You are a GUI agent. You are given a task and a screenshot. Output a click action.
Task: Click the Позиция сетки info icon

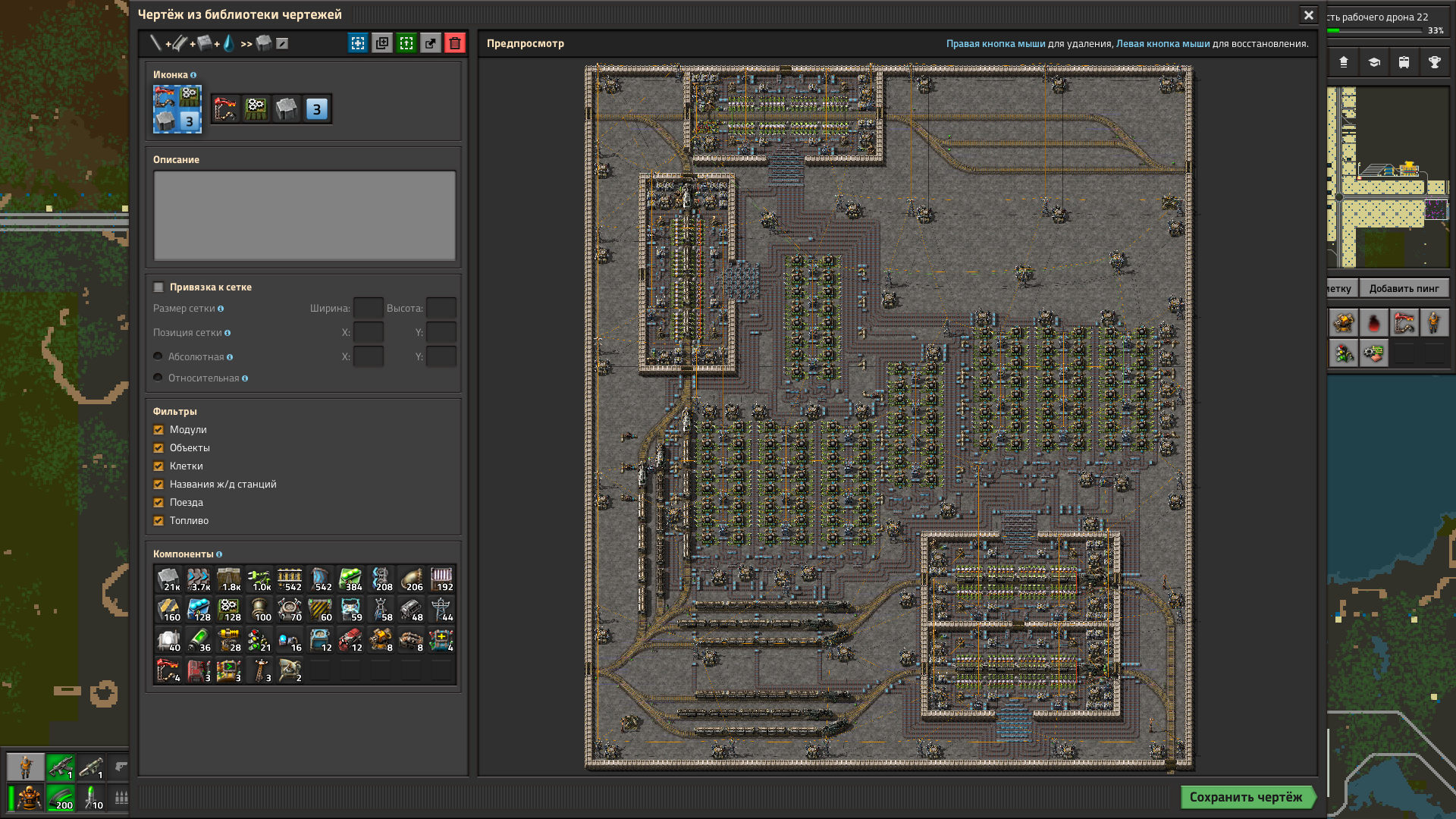227,333
